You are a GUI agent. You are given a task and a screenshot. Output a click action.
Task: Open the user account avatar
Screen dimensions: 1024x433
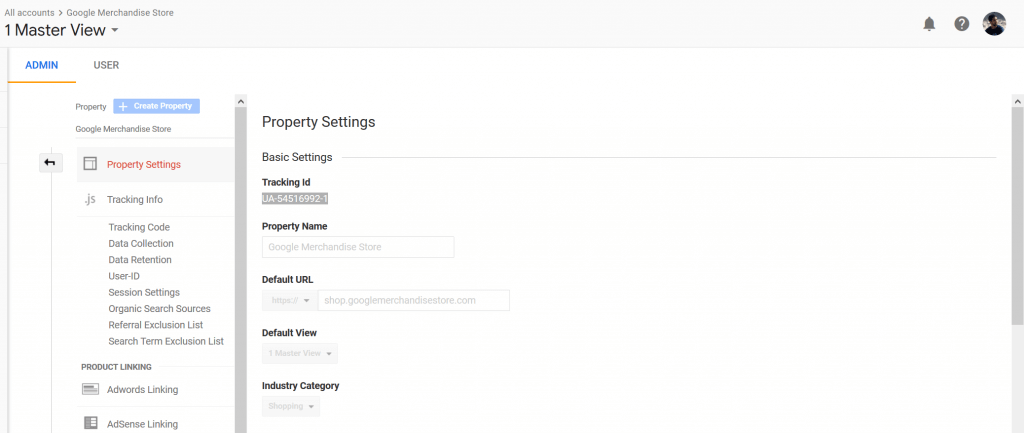coord(994,24)
